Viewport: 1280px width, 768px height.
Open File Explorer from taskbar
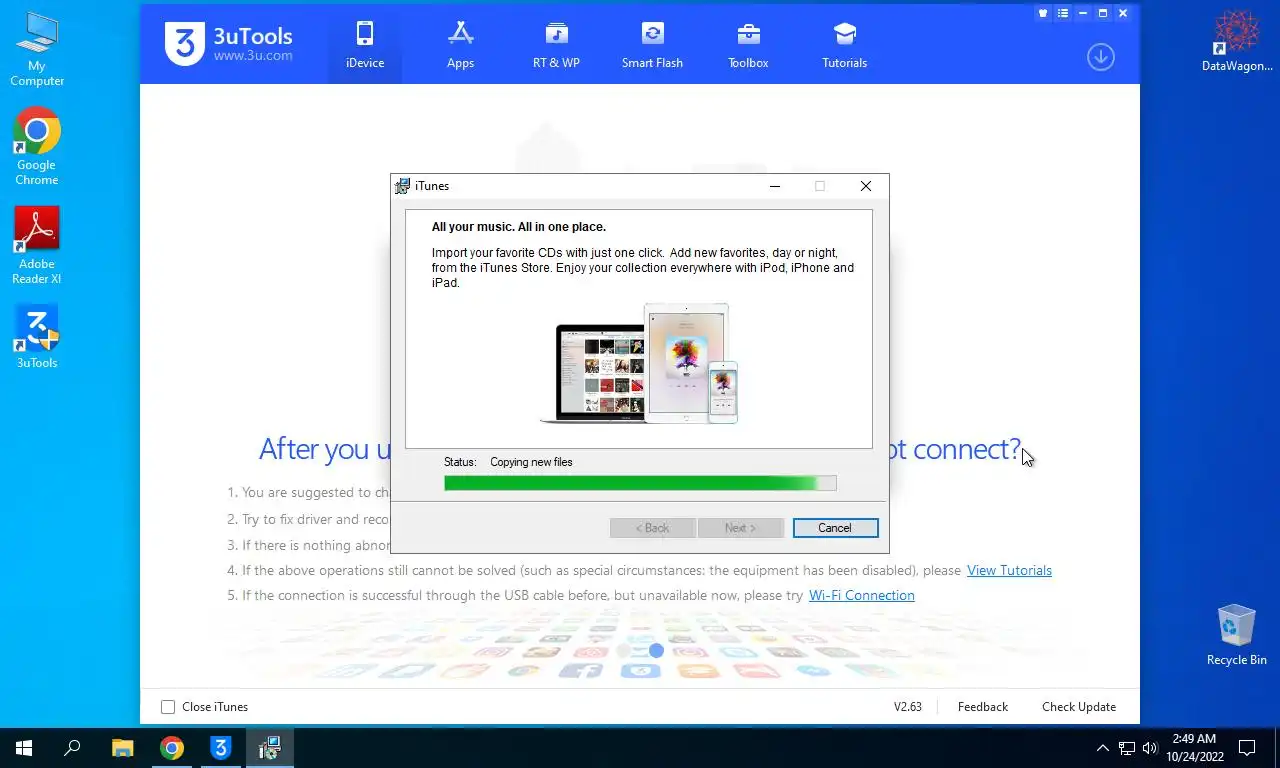point(122,748)
